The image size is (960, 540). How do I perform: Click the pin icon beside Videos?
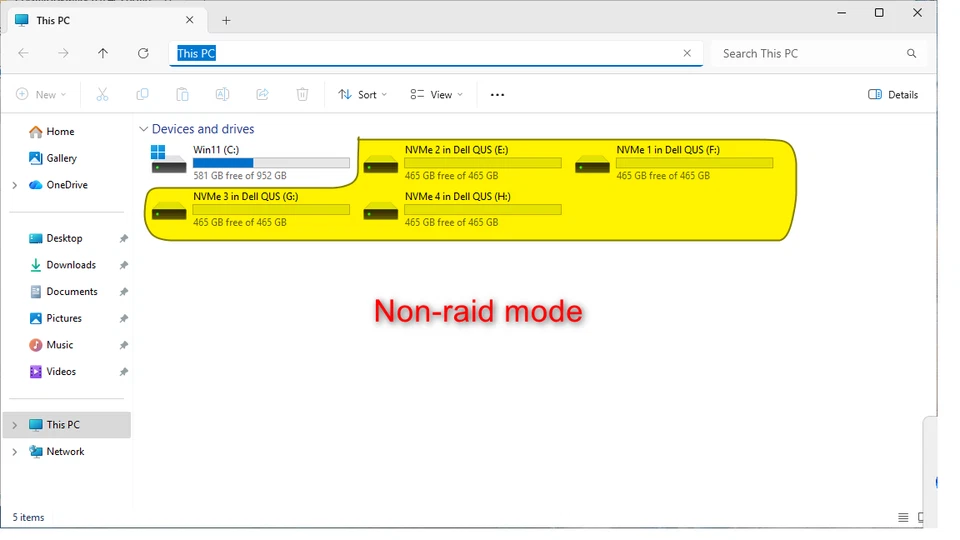click(124, 372)
